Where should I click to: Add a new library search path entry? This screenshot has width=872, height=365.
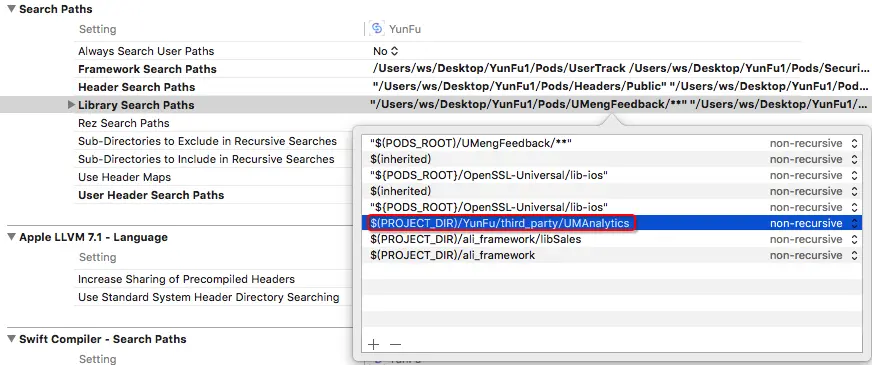click(373, 344)
